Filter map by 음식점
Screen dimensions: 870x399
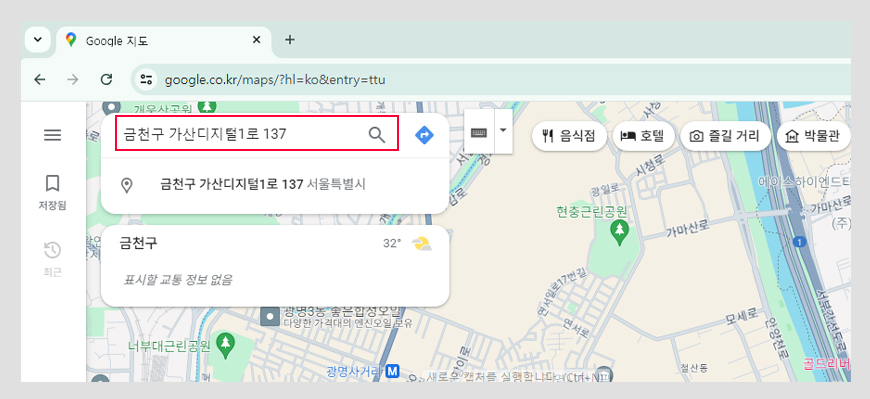pyautogui.click(x=569, y=136)
